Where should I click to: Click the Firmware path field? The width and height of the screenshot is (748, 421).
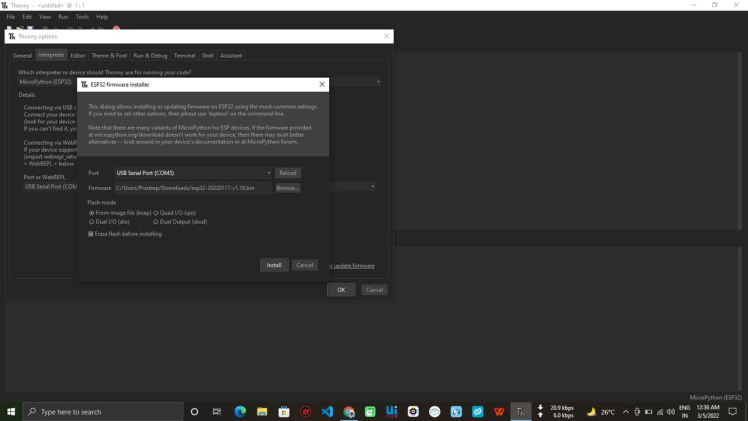click(x=193, y=188)
